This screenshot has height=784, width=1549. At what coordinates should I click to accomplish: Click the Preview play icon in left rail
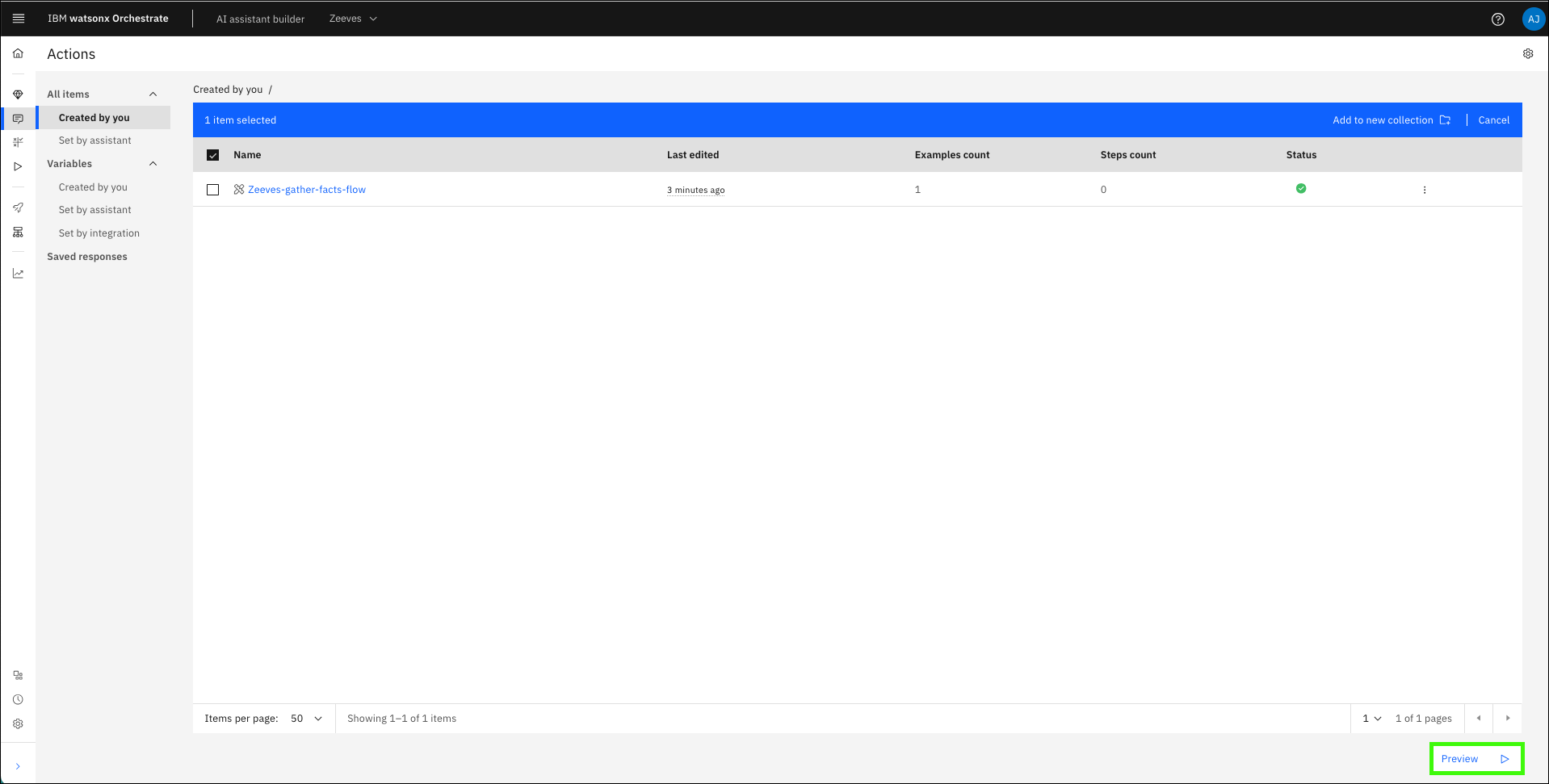click(x=18, y=166)
